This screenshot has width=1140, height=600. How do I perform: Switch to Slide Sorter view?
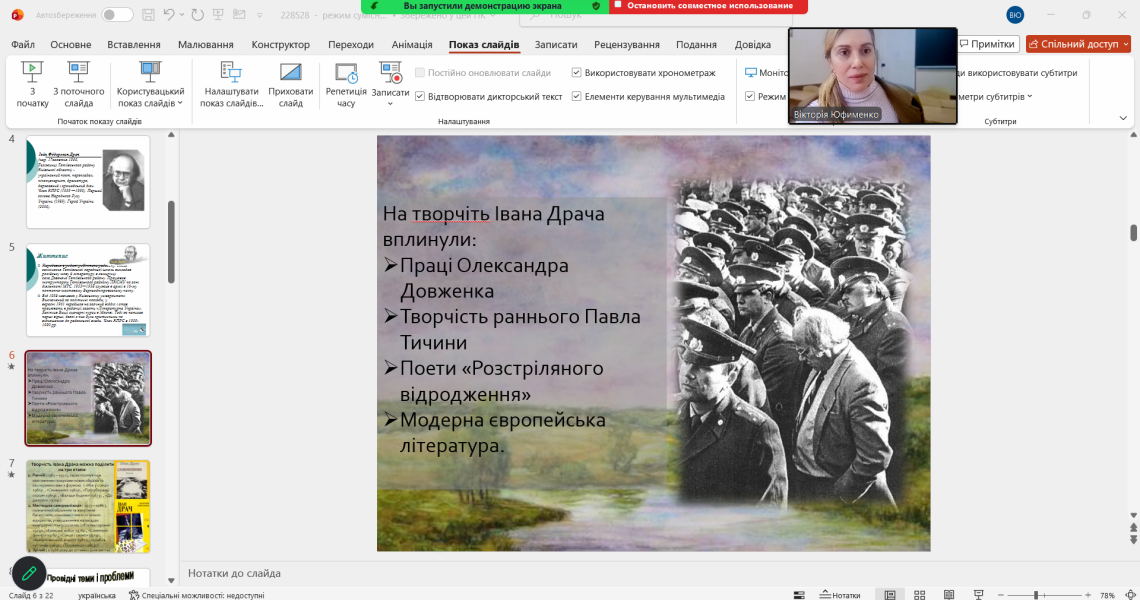(920, 595)
